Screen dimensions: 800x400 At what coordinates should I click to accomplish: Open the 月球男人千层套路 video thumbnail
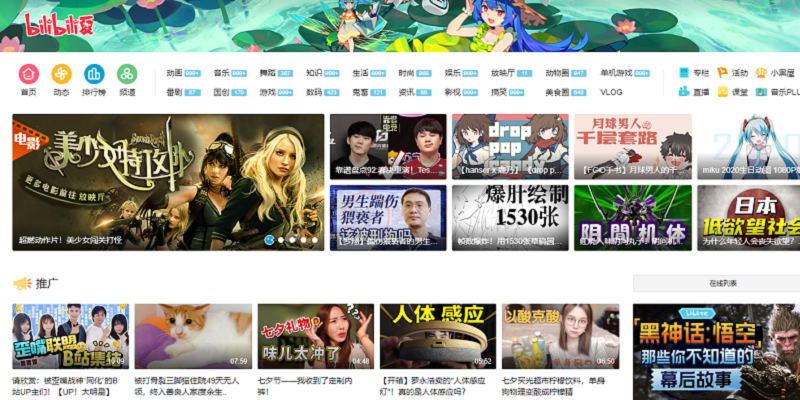click(x=633, y=146)
